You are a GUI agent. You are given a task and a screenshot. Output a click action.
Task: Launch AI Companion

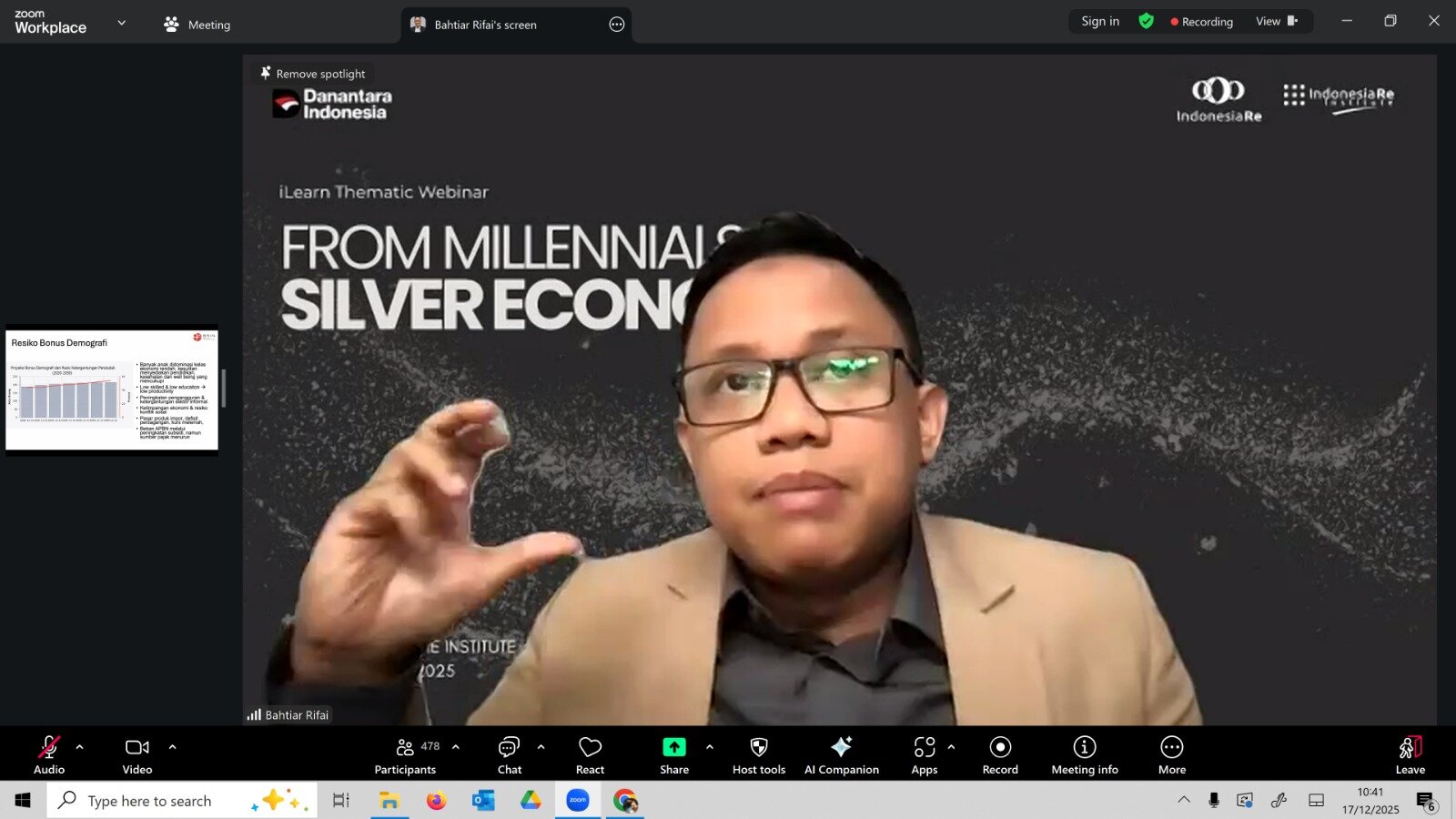(x=841, y=754)
